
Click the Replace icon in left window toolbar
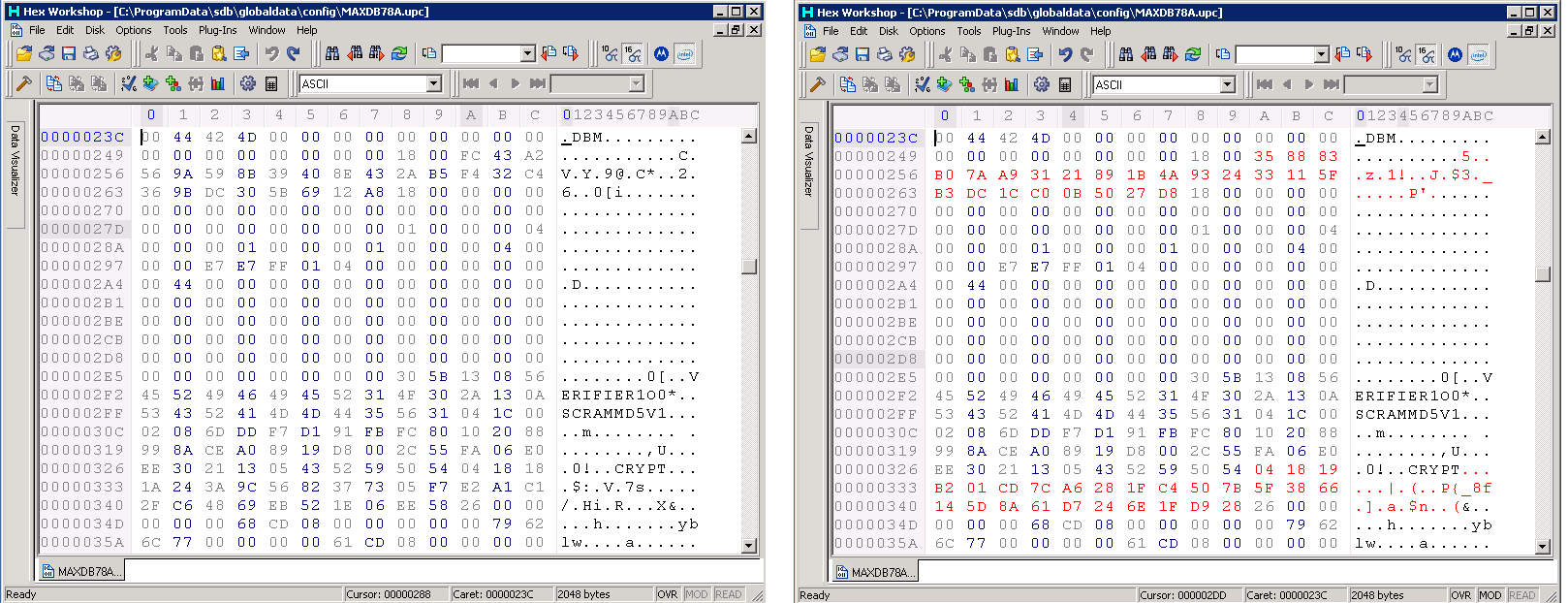coord(399,53)
